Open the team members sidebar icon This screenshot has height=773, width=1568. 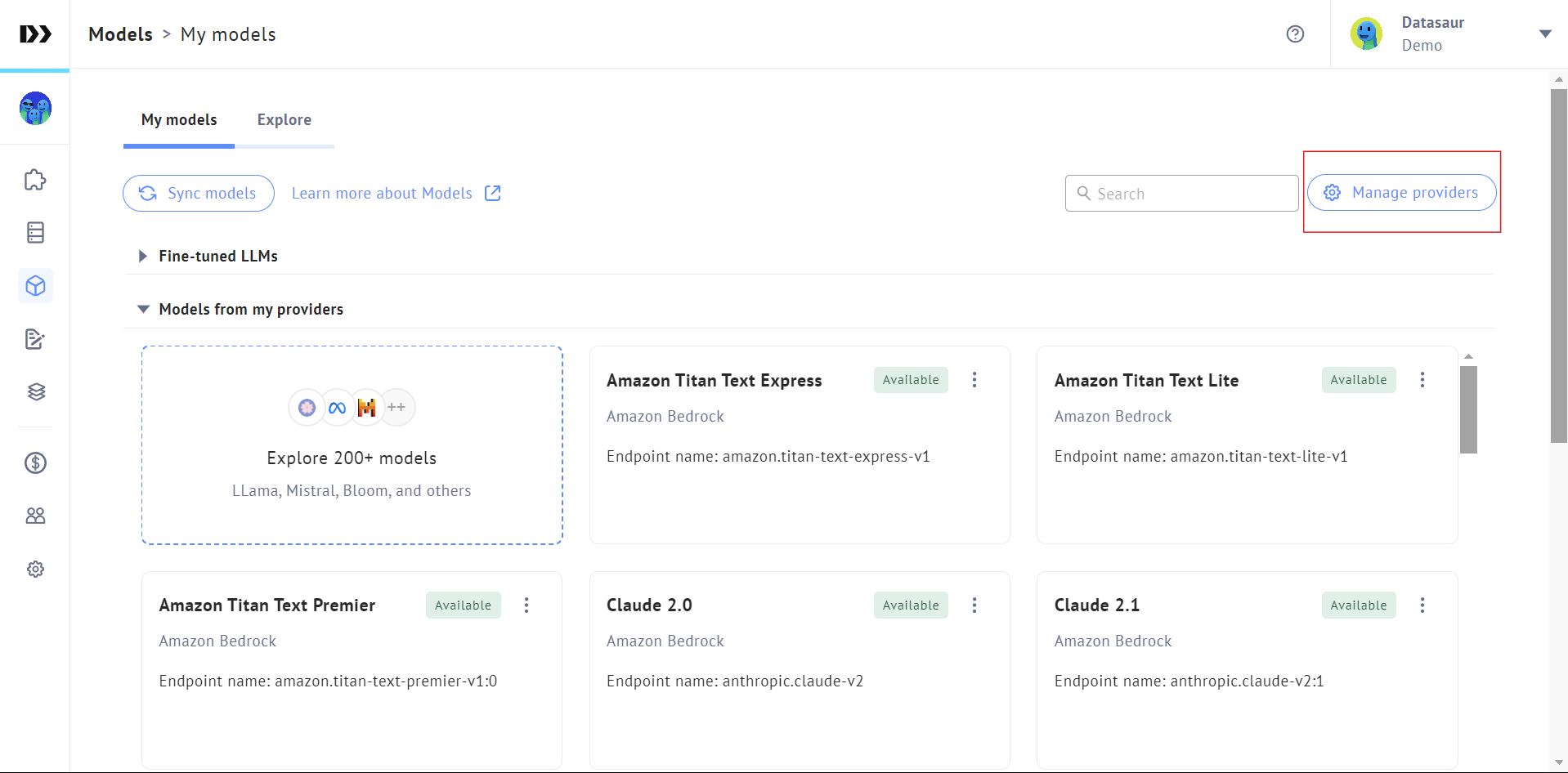pyautogui.click(x=35, y=516)
